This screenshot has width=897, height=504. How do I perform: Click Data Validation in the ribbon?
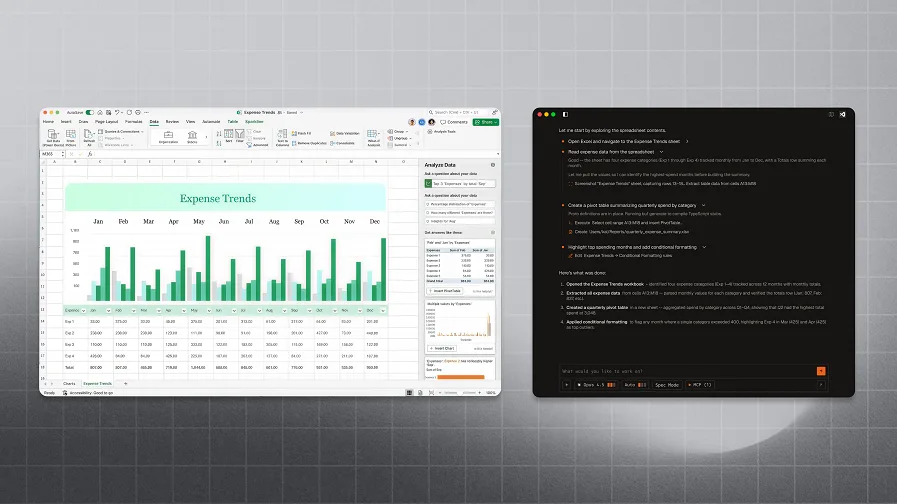pyautogui.click(x=344, y=133)
